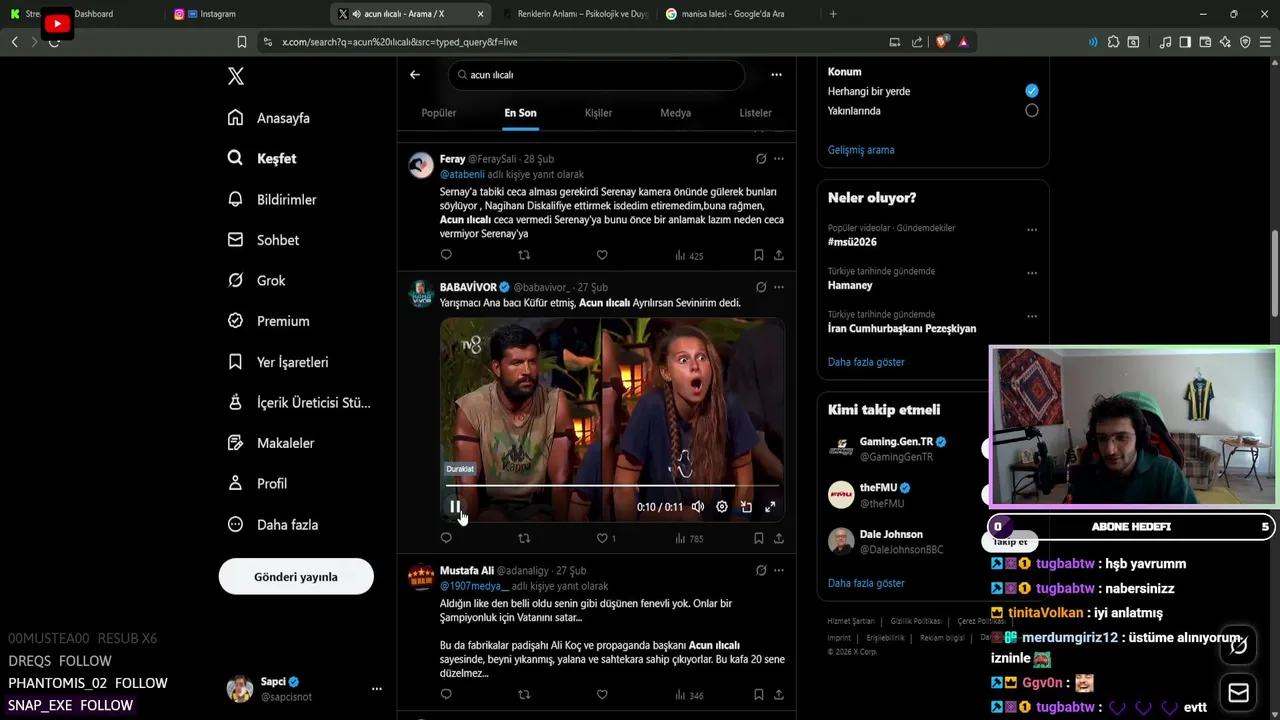The width and height of the screenshot is (1280, 720).
Task: Like the Feray tweet
Action: [602, 255]
